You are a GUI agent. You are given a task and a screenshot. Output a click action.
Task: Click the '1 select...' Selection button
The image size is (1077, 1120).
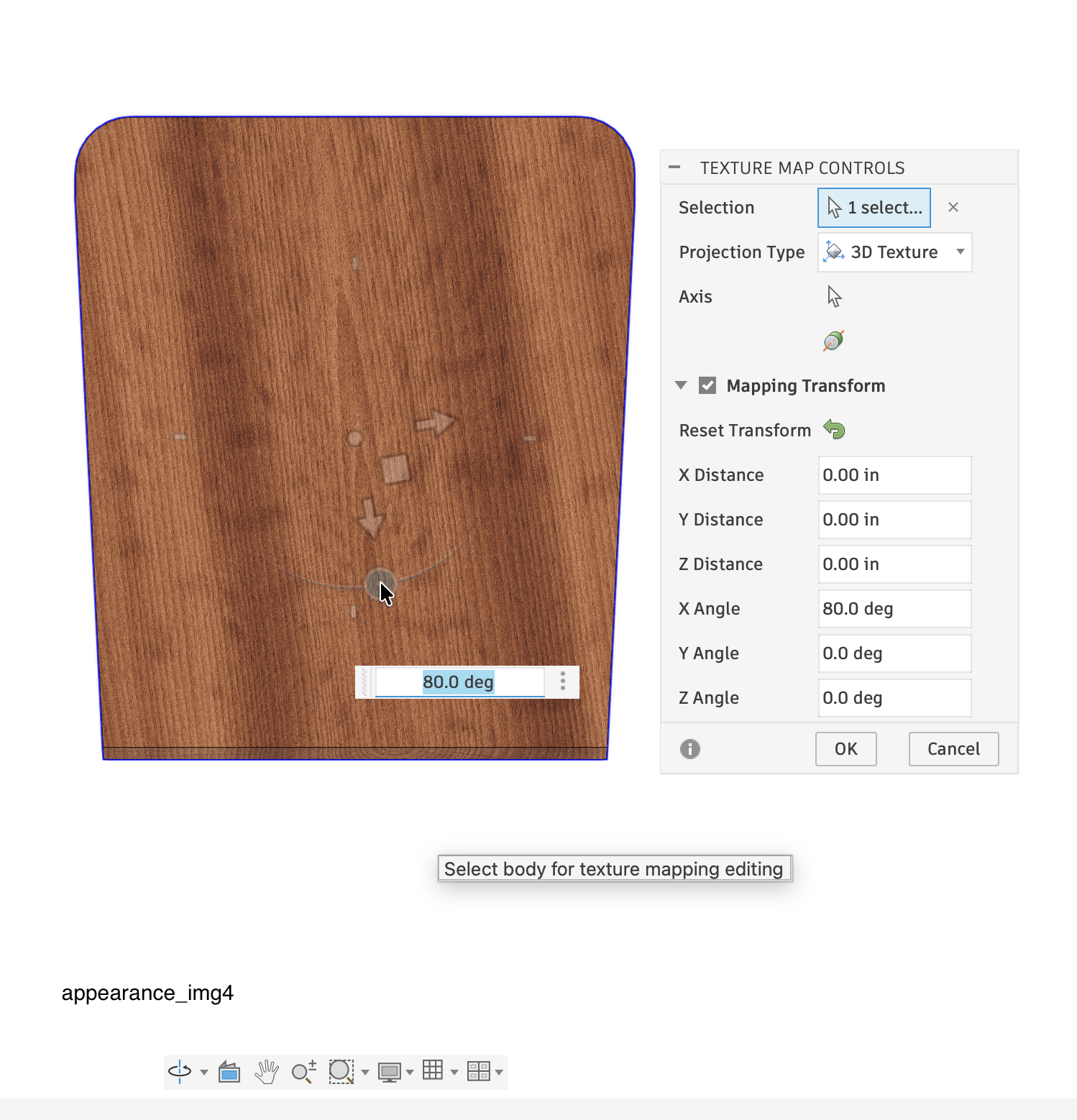tap(874, 208)
